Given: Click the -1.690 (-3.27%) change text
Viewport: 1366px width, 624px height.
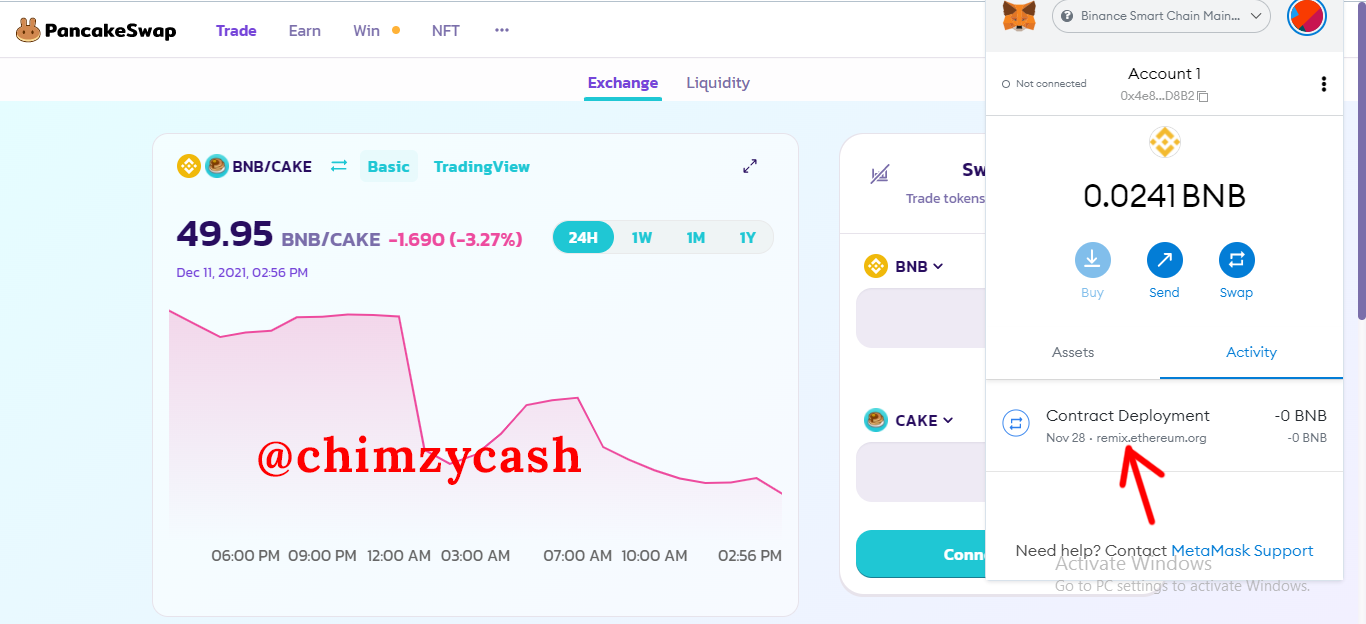Looking at the screenshot, I should (455, 240).
